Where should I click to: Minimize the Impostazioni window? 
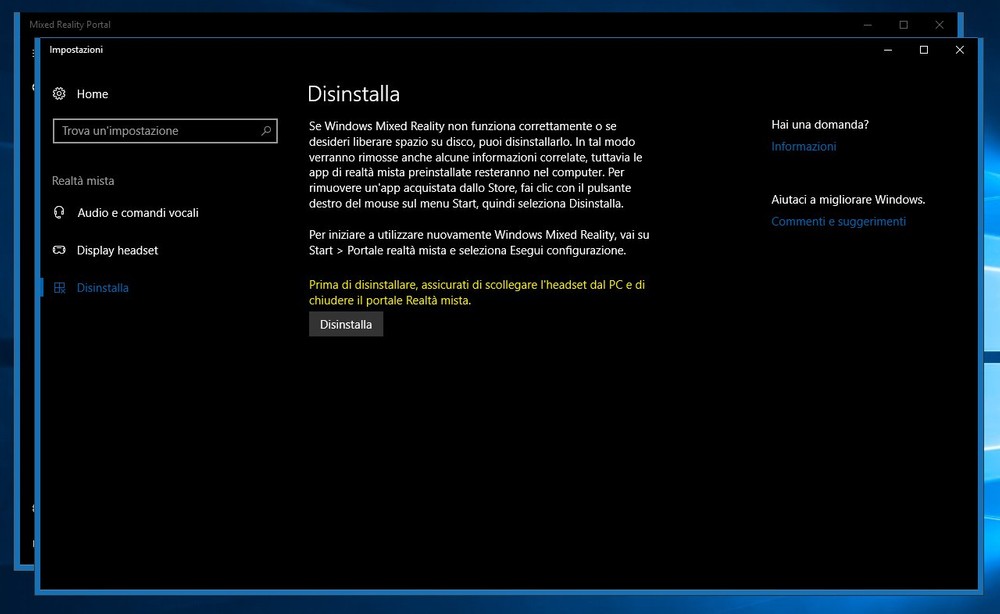pos(888,50)
